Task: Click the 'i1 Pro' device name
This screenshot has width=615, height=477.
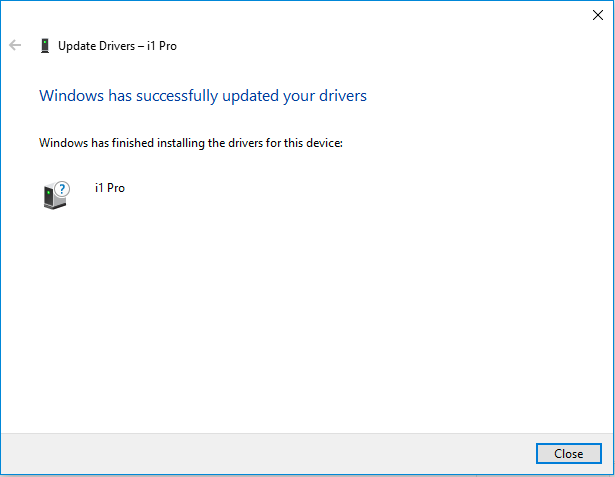Action: coord(110,188)
